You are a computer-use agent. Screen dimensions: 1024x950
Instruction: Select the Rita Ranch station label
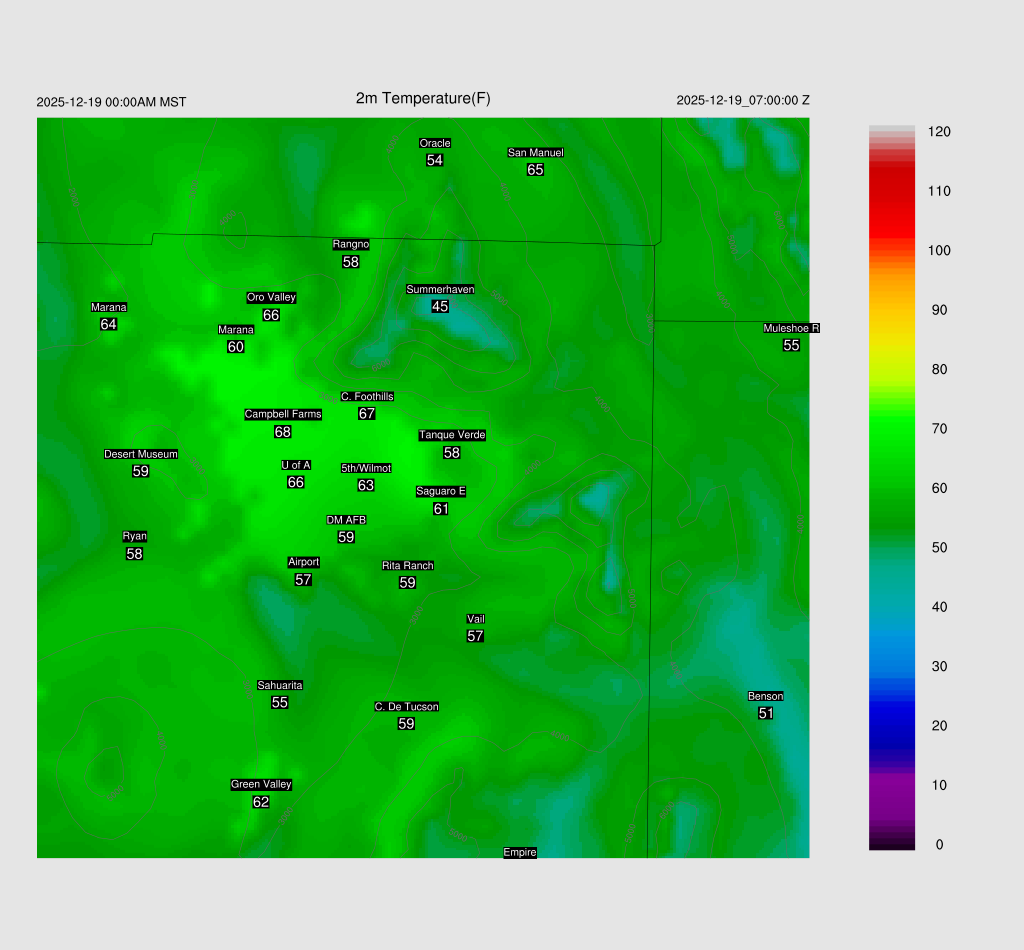point(408,566)
